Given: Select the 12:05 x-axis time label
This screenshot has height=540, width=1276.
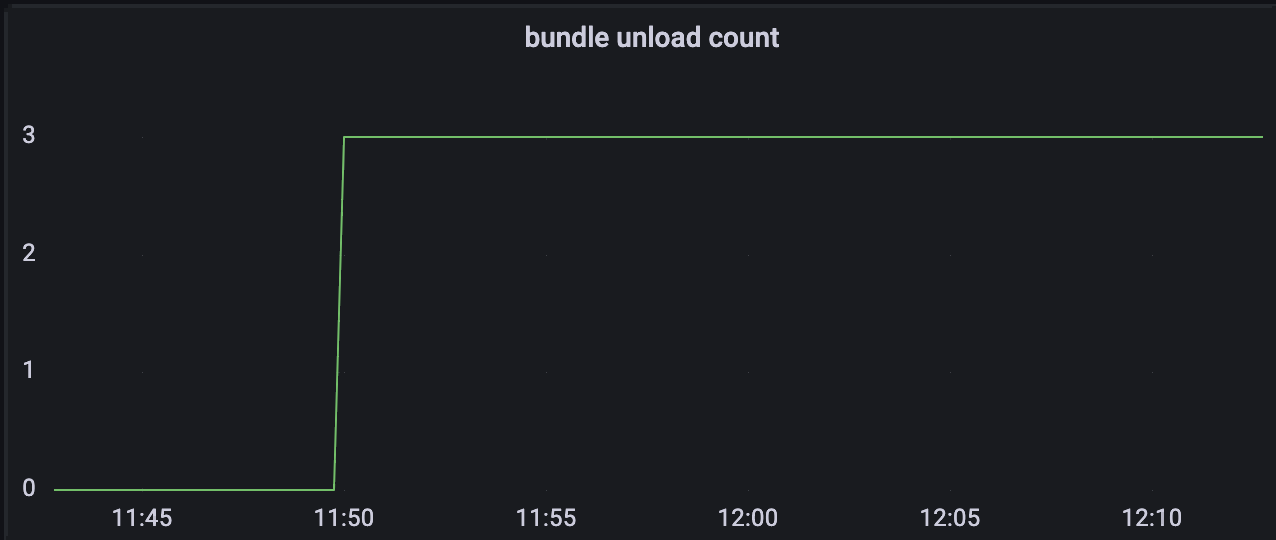Looking at the screenshot, I should [x=950, y=518].
